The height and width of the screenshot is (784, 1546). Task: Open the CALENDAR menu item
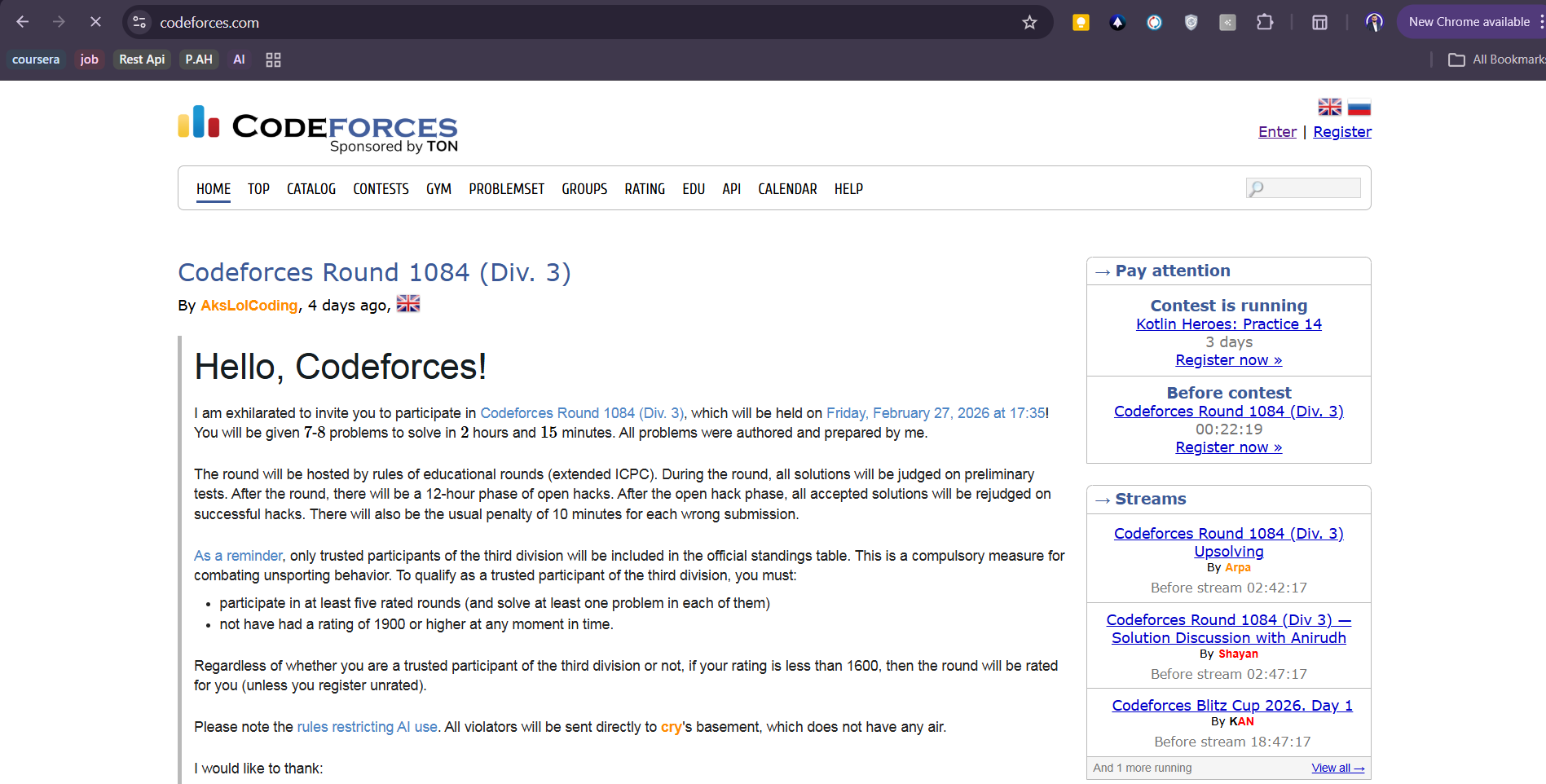pos(787,189)
